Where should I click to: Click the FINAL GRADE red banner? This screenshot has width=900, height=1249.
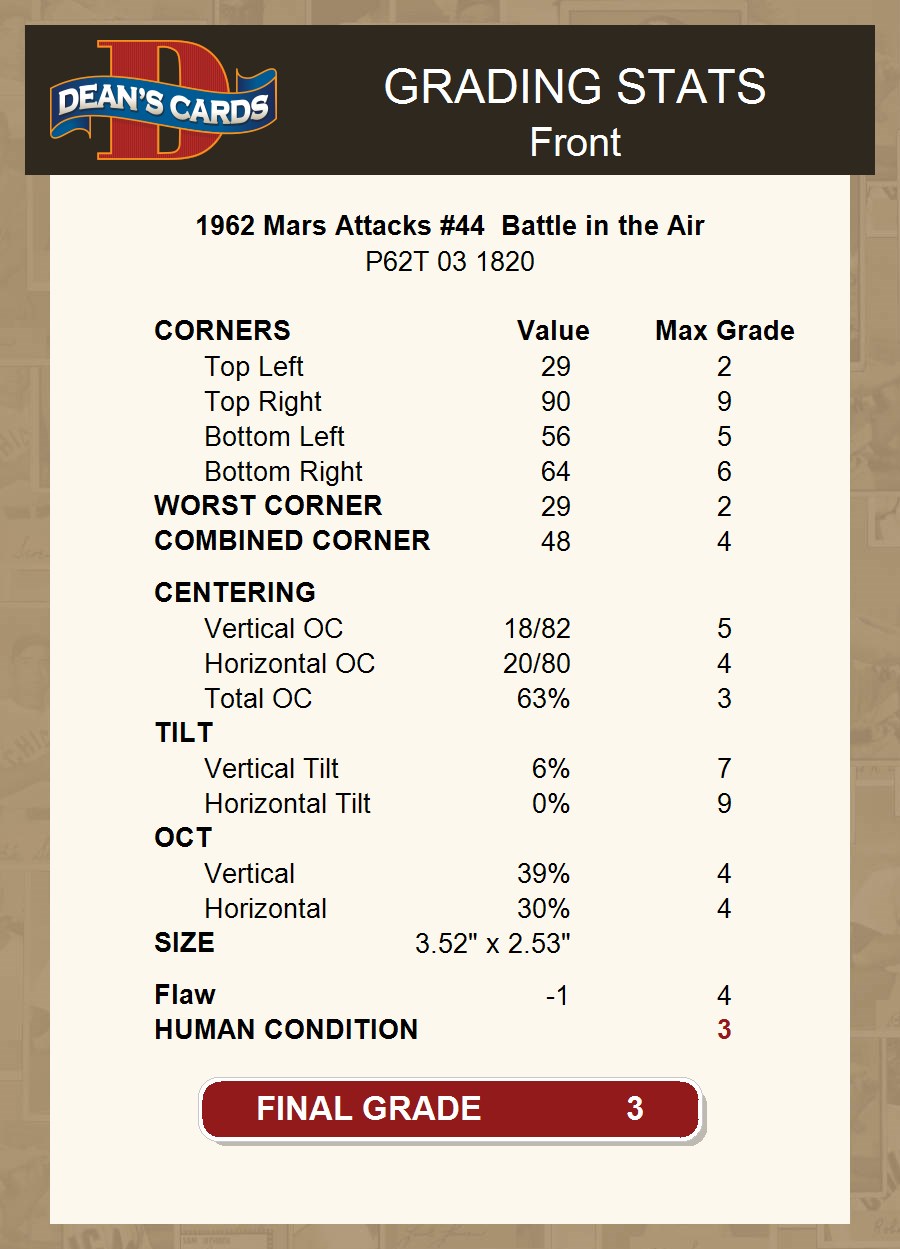click(x=450, y=1109)
